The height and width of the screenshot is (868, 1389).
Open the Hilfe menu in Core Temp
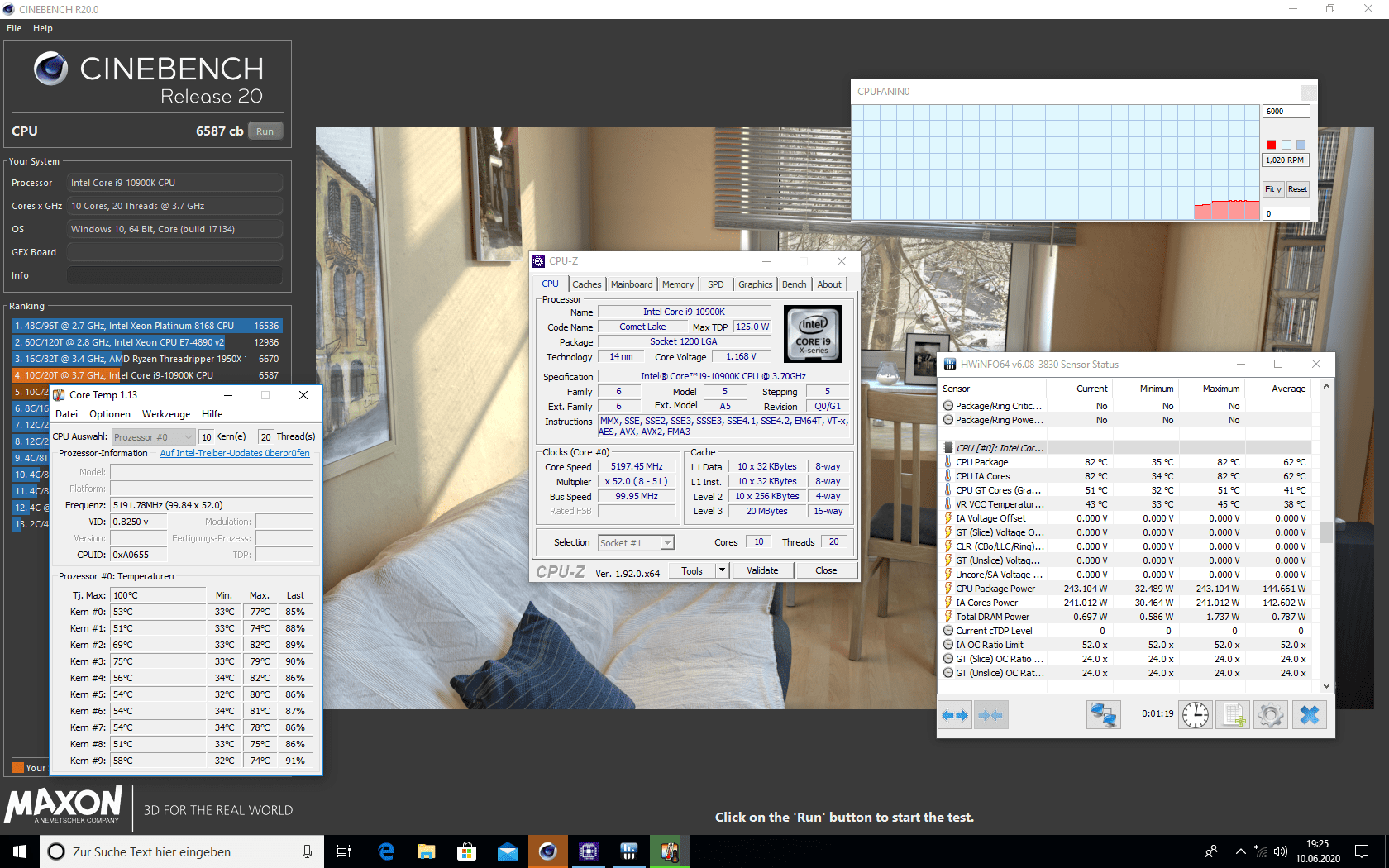coord(212,414)
